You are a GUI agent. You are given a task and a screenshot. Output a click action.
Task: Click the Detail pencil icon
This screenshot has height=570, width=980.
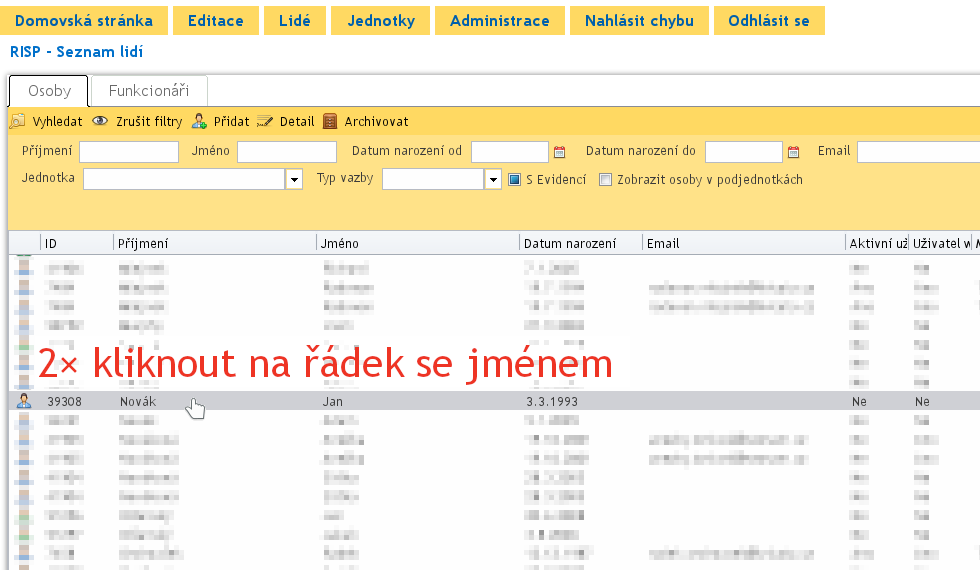[264, 122]
